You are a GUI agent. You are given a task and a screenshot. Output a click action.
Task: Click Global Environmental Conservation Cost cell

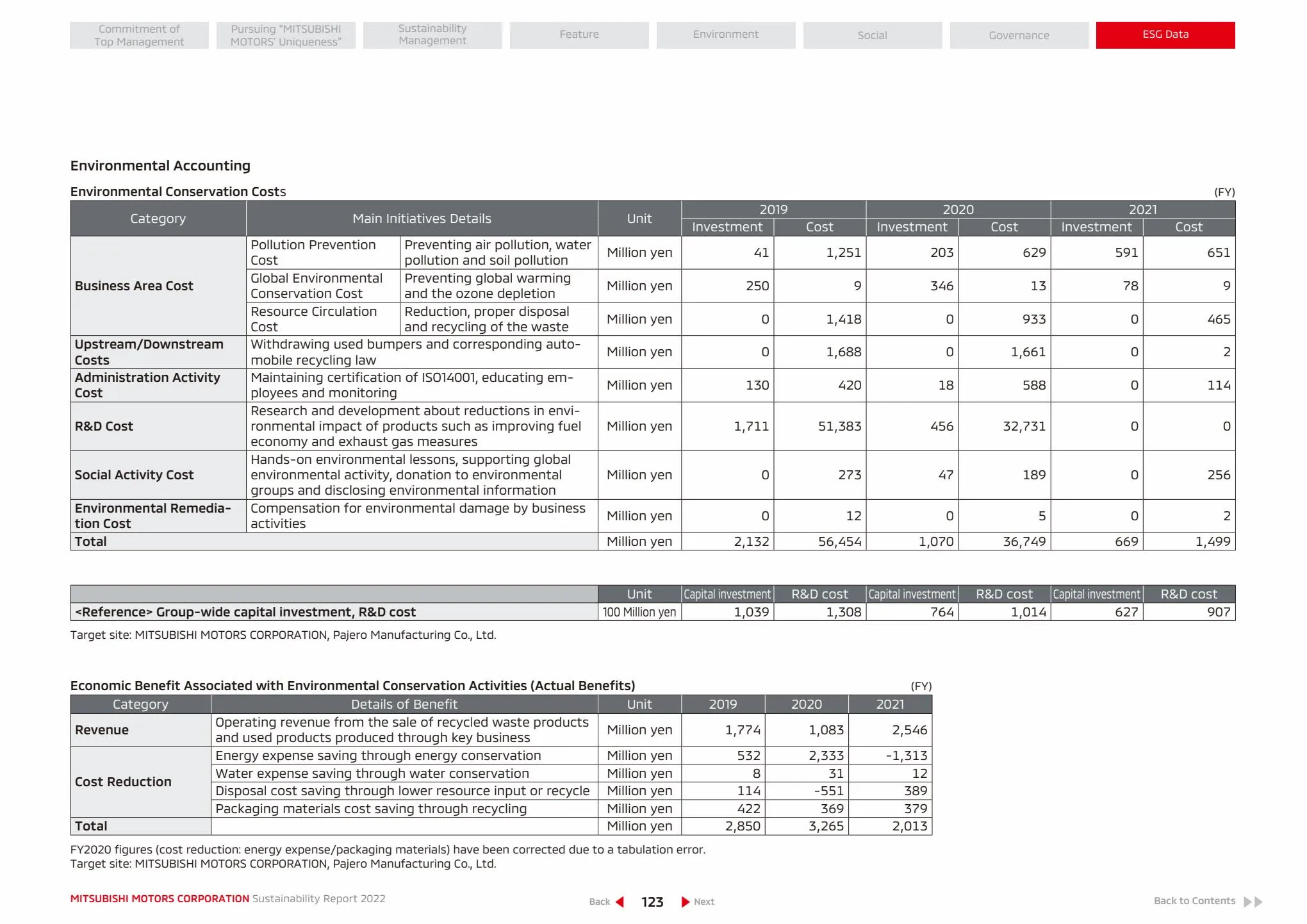(324, 286)
